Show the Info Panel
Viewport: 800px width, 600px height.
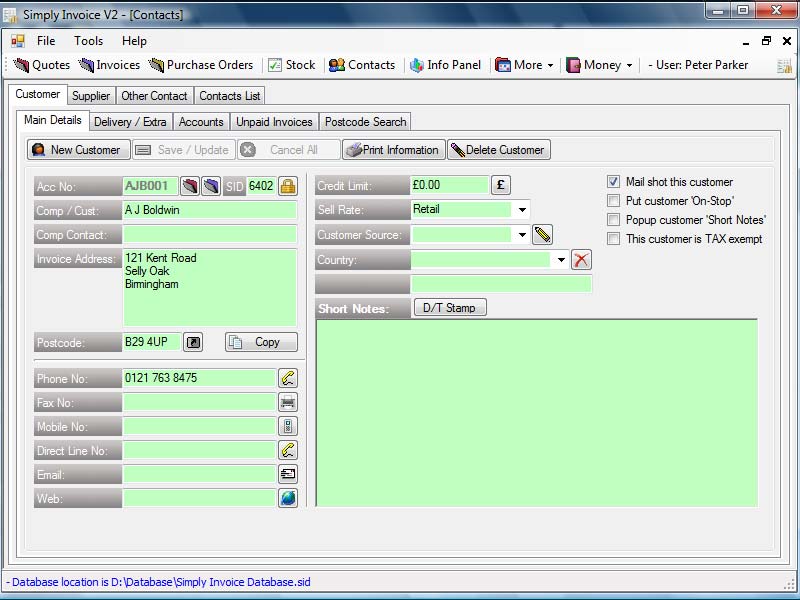pos(445,65)
